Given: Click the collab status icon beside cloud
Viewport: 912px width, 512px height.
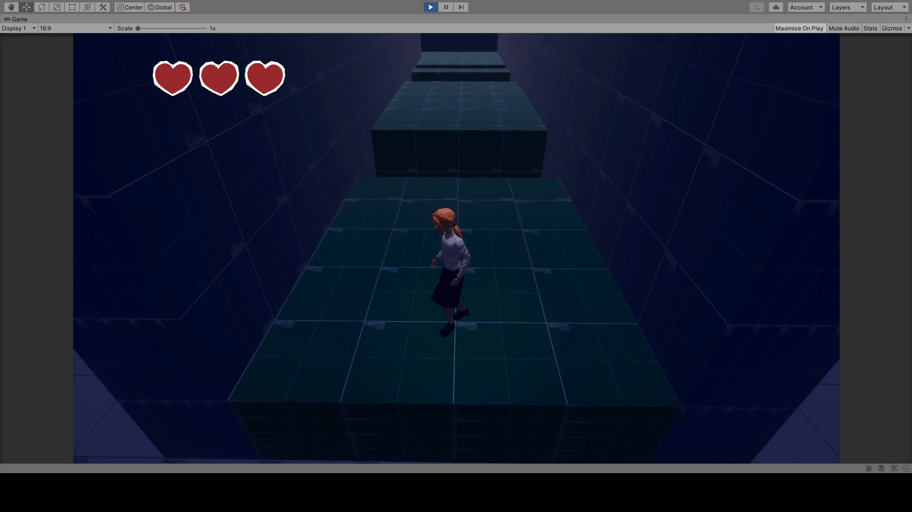Looking at the screenshot, I should pos(757,7).
